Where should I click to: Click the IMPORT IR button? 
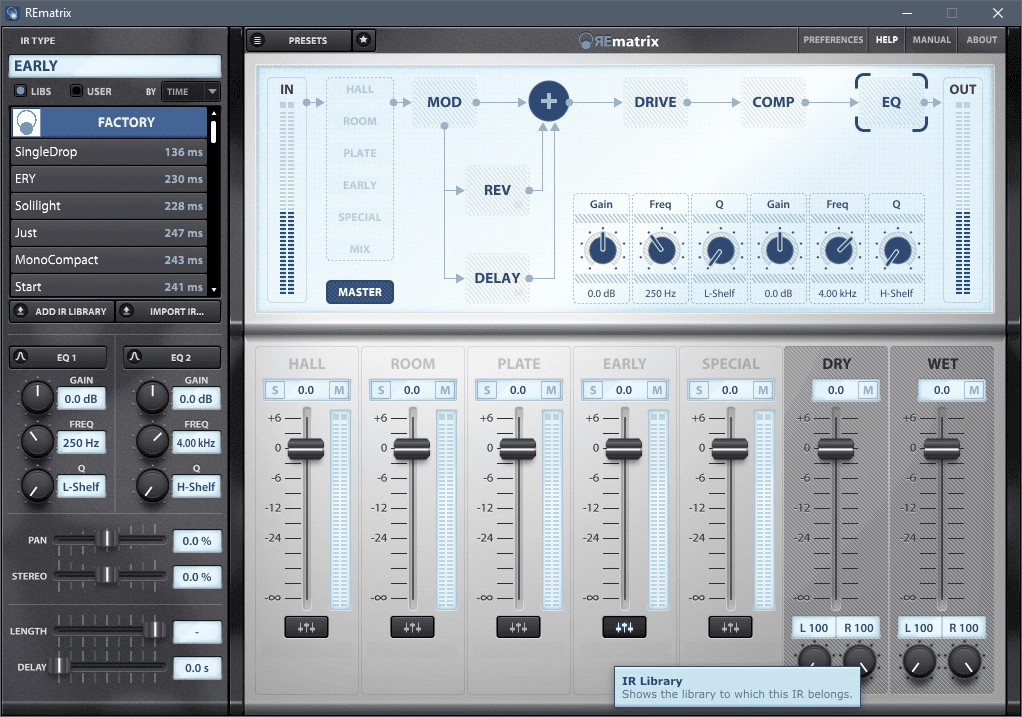[x=168, y=312]
